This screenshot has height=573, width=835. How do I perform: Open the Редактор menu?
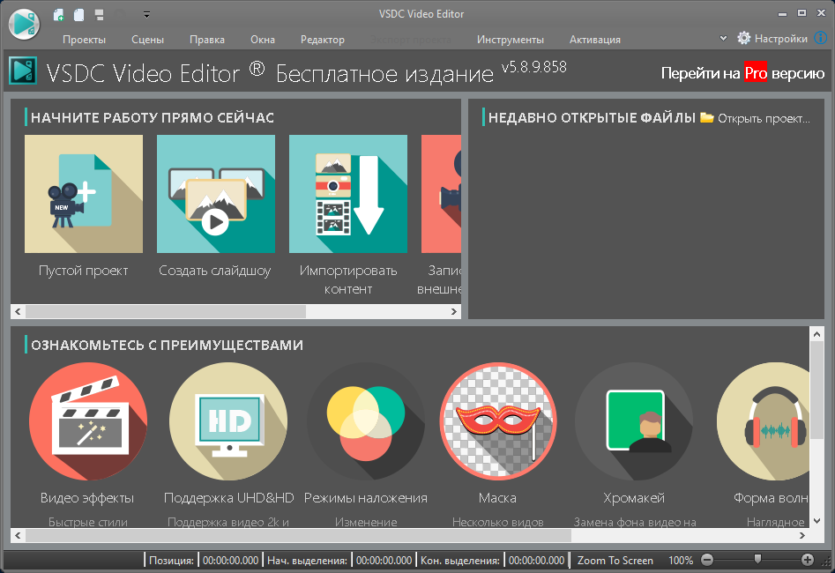point(322,39)
